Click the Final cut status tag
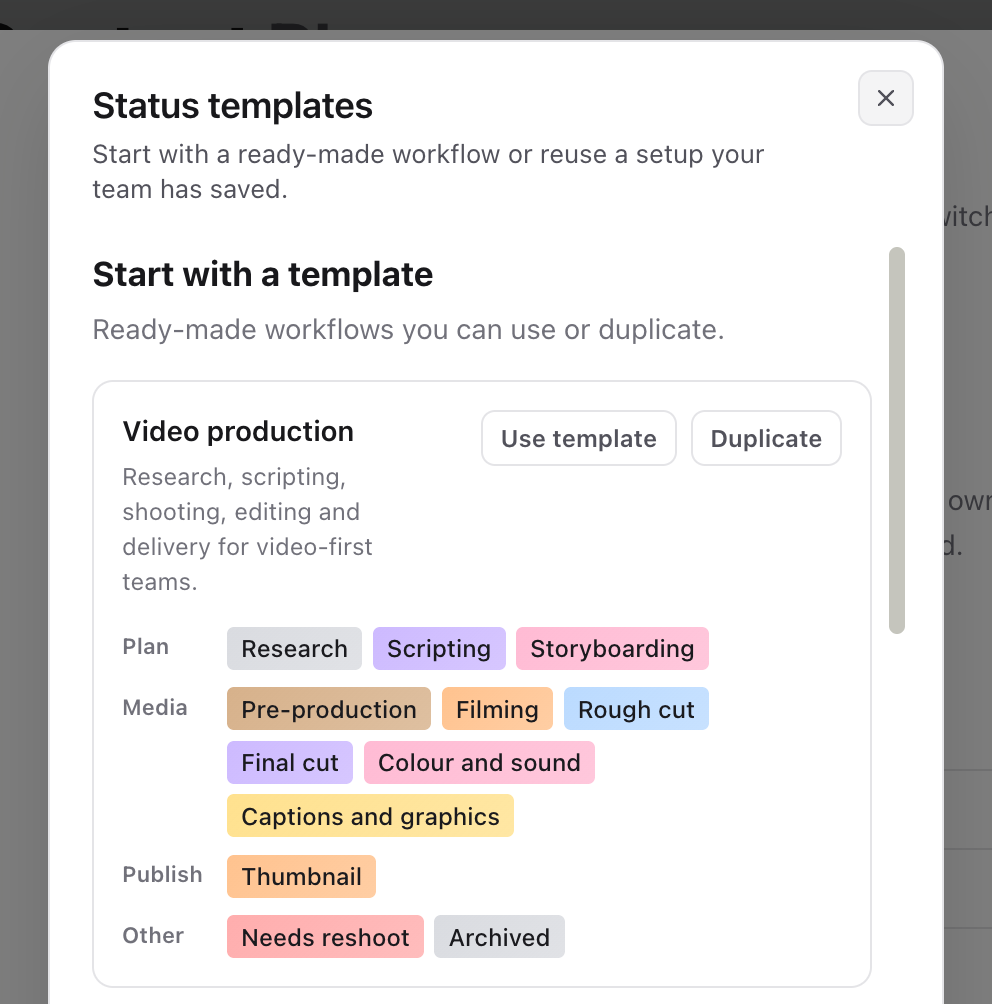Viewport: 992px width, 1004px height. coord(289,763)
